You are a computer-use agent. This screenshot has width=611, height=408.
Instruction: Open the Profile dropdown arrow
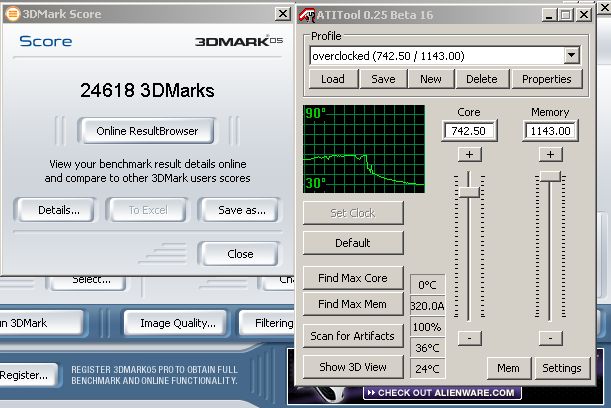pos(571,55)
